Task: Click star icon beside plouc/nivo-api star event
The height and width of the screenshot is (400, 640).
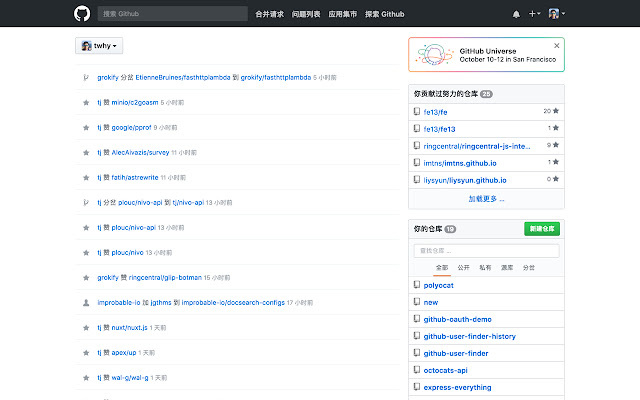Action: click(86, 228)
